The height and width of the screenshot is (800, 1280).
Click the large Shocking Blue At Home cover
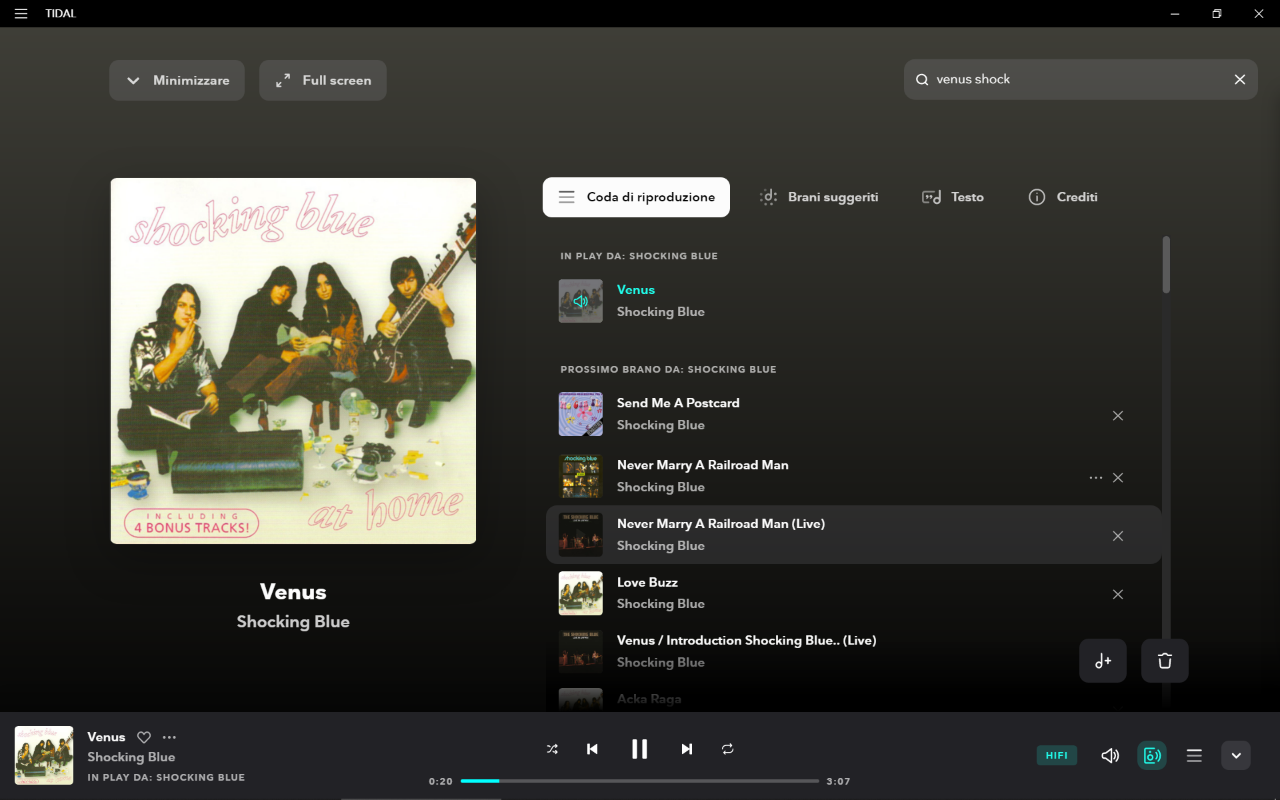pos(293,361)
